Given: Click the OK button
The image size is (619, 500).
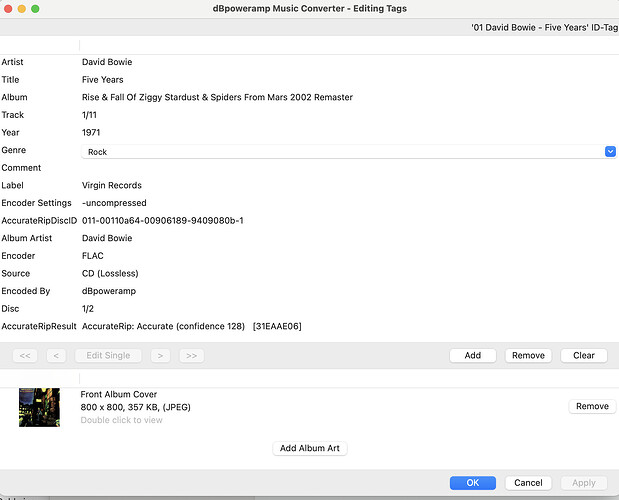Looking at the screenshot, I should 473,483.
